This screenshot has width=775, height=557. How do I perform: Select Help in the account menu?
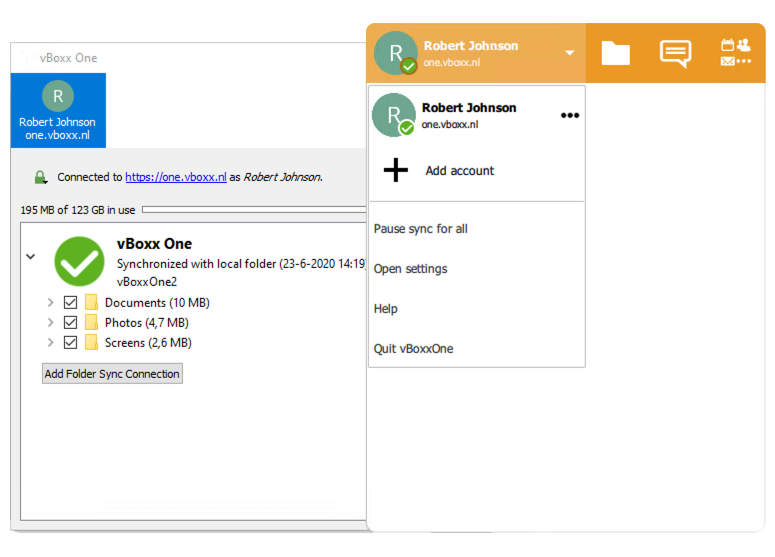[386, 309]
